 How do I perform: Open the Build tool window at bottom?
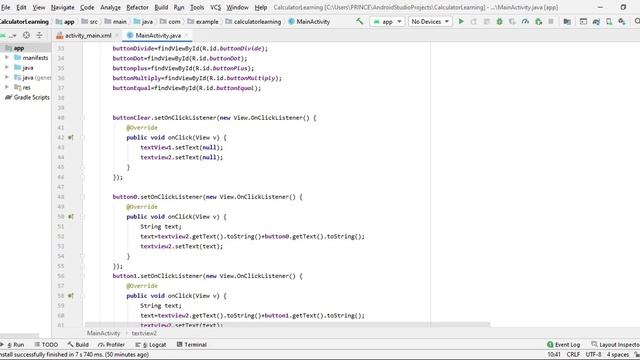pos(78,344)
